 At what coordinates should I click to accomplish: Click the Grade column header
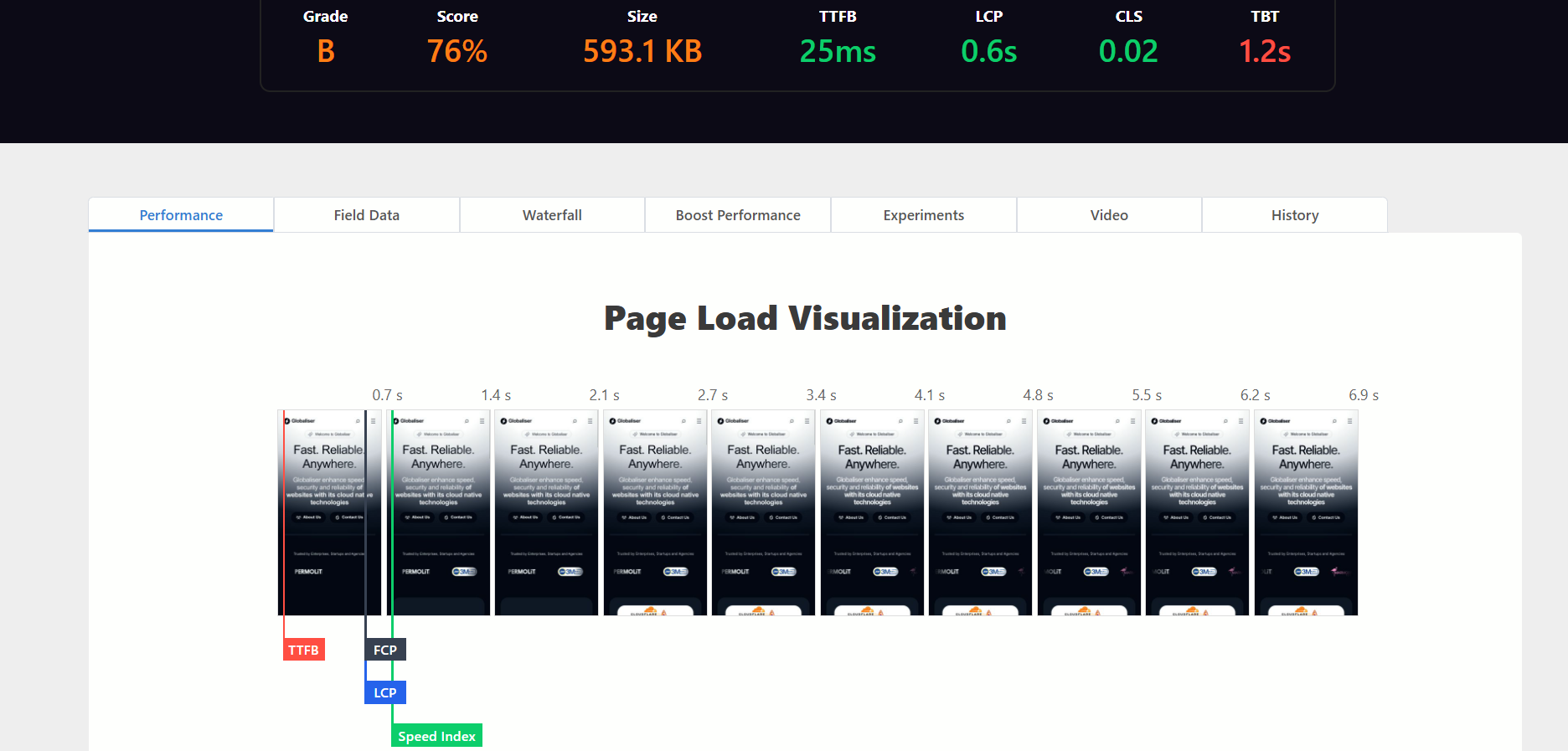pyautogui.click(x=326, y=17)
